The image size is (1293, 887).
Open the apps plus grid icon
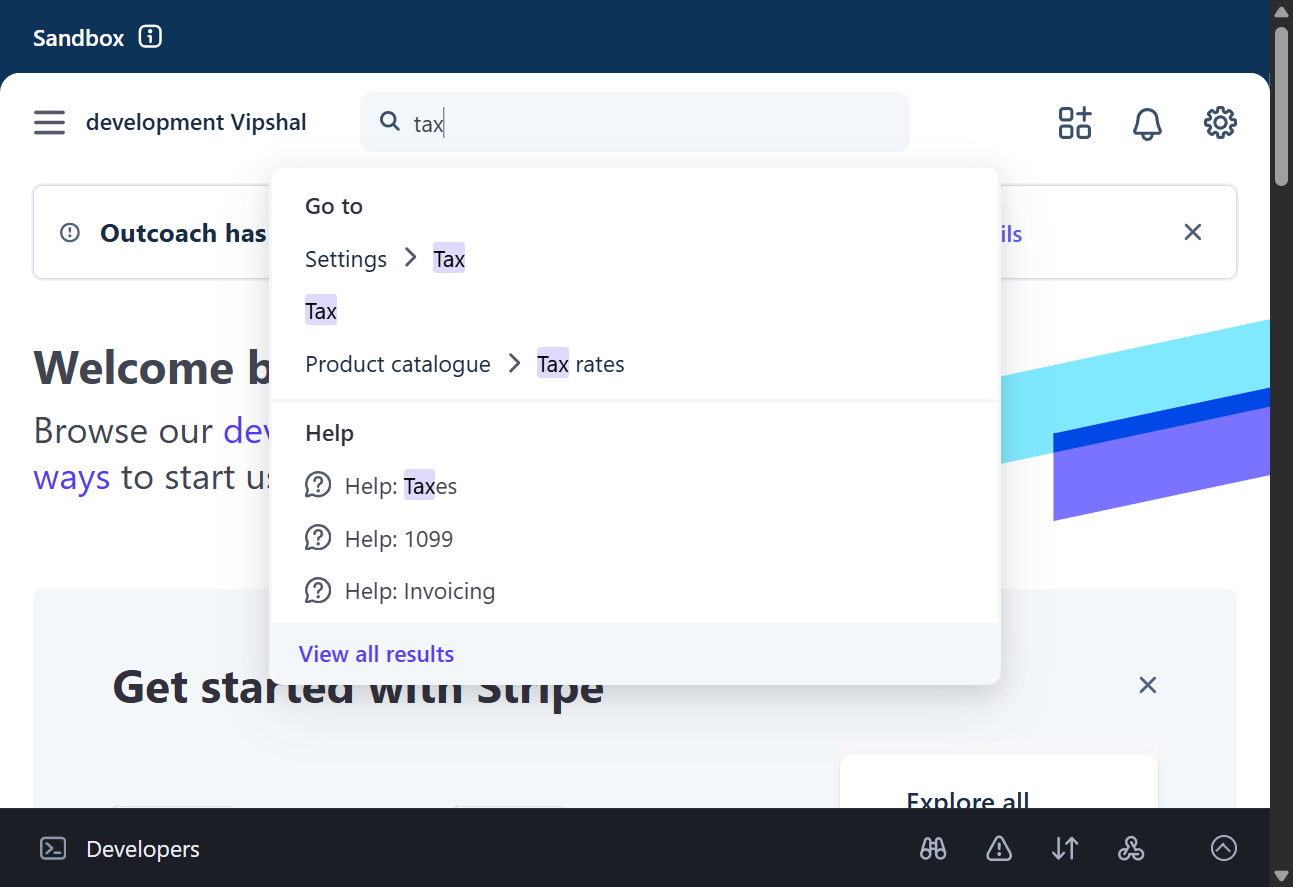1075,123
